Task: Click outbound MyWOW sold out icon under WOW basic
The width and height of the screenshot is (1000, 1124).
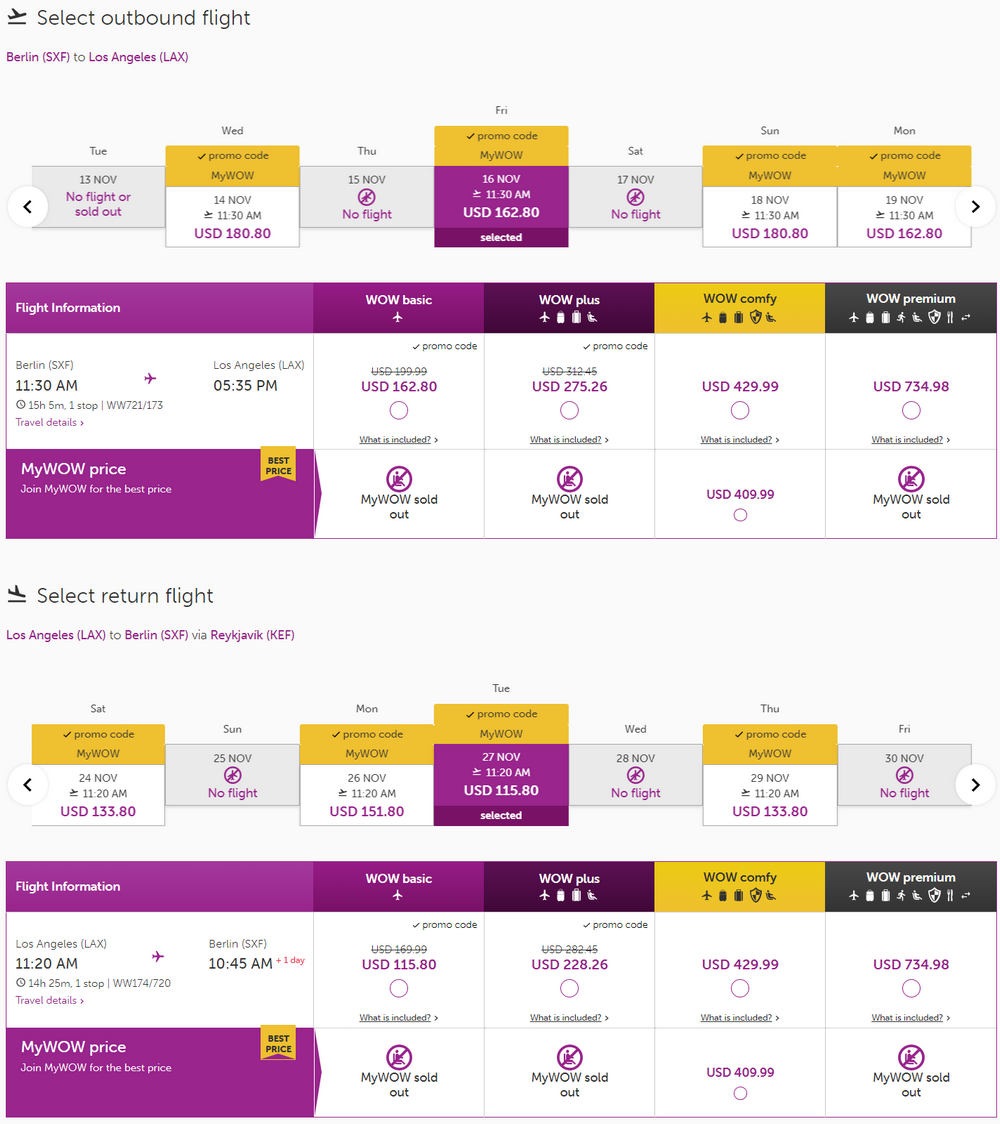Action: coord(399,478)
